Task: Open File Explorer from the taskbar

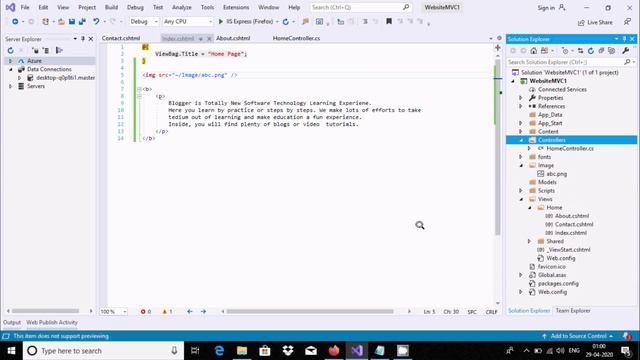Action: (242, 351)
